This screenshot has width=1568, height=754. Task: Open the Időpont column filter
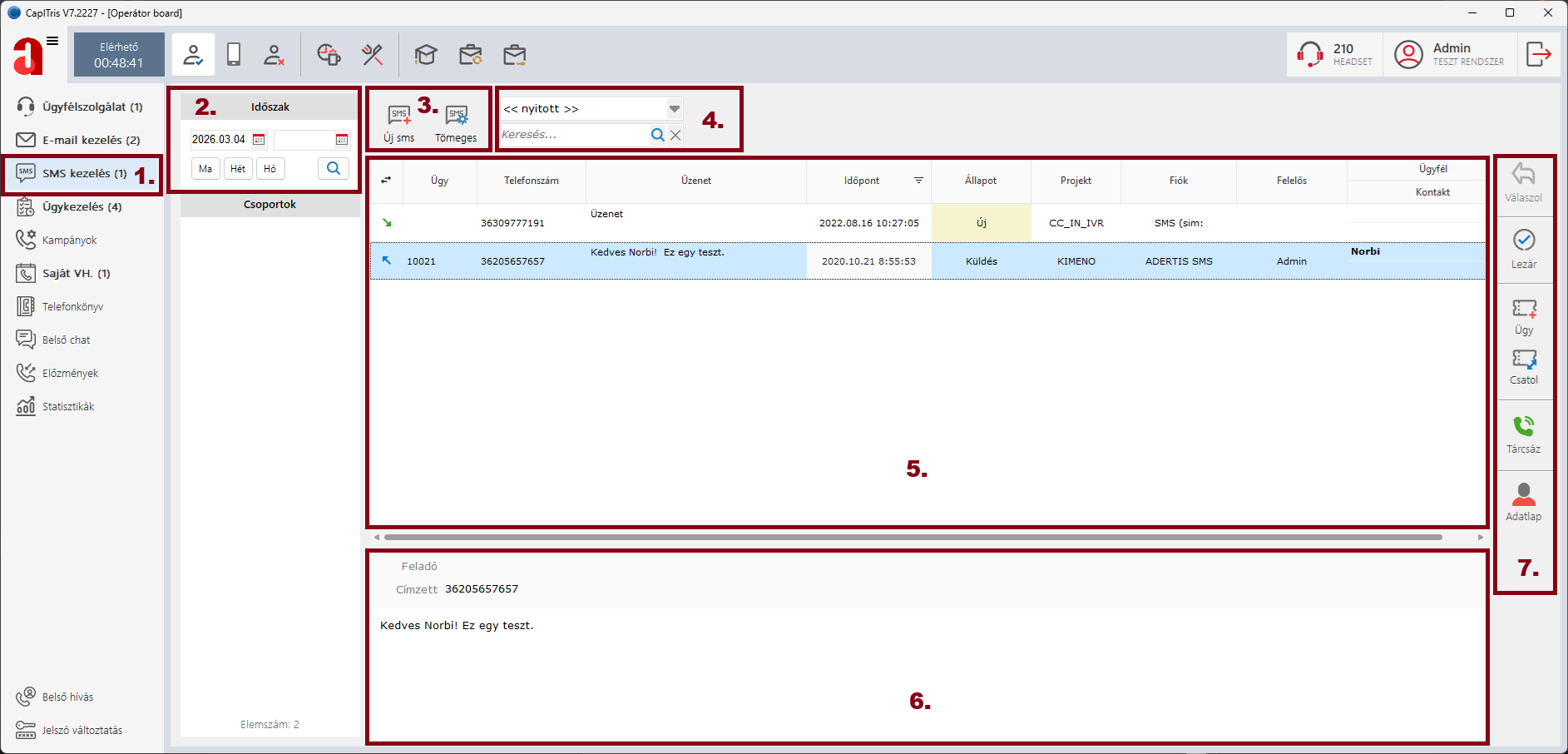coord(918,181)
